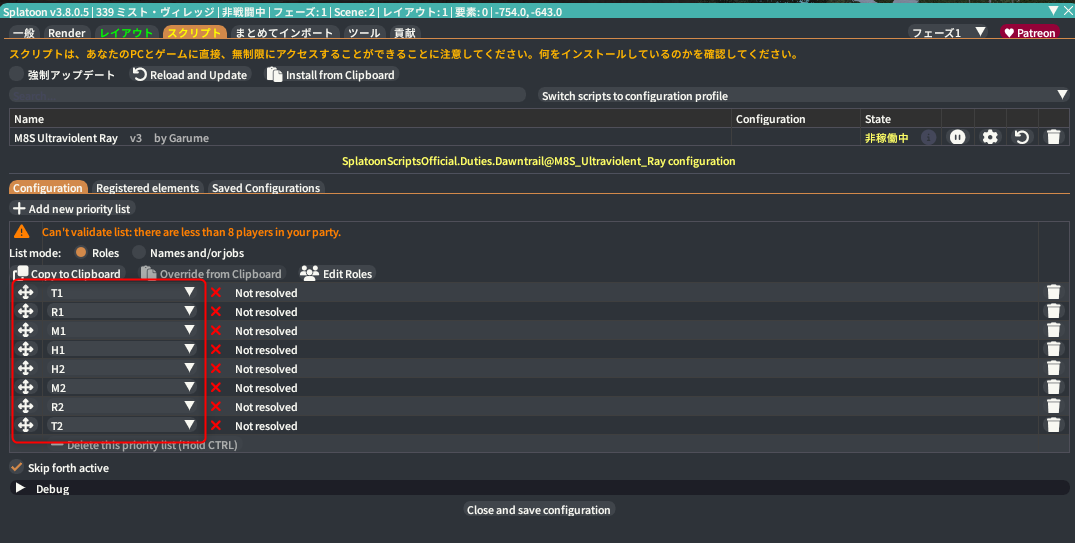Open the Patreon link
This screenshot has height=543, width=1075.
[x=1030, y=32]
